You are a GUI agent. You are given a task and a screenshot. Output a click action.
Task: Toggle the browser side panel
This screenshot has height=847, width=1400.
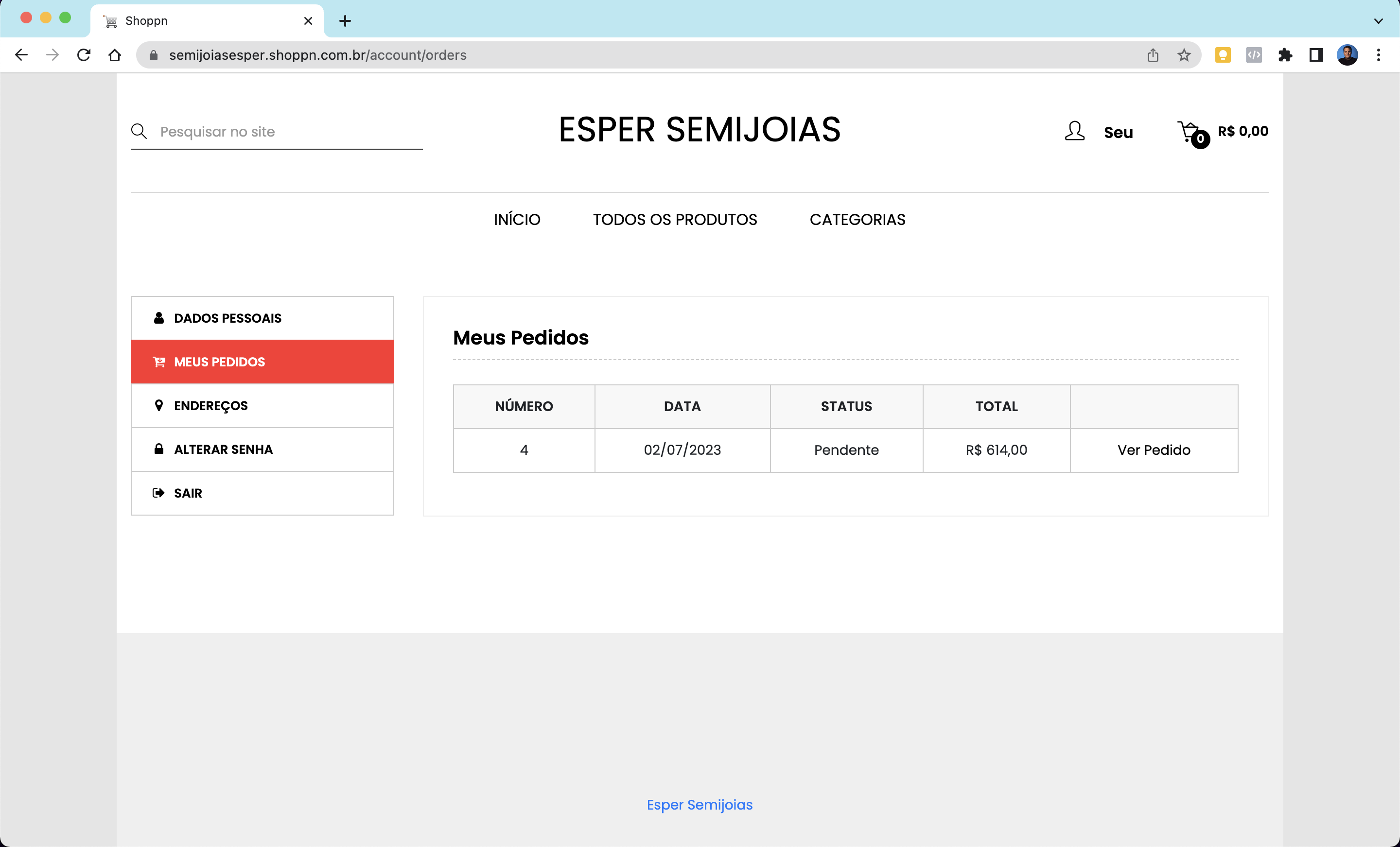[1316, 55]
